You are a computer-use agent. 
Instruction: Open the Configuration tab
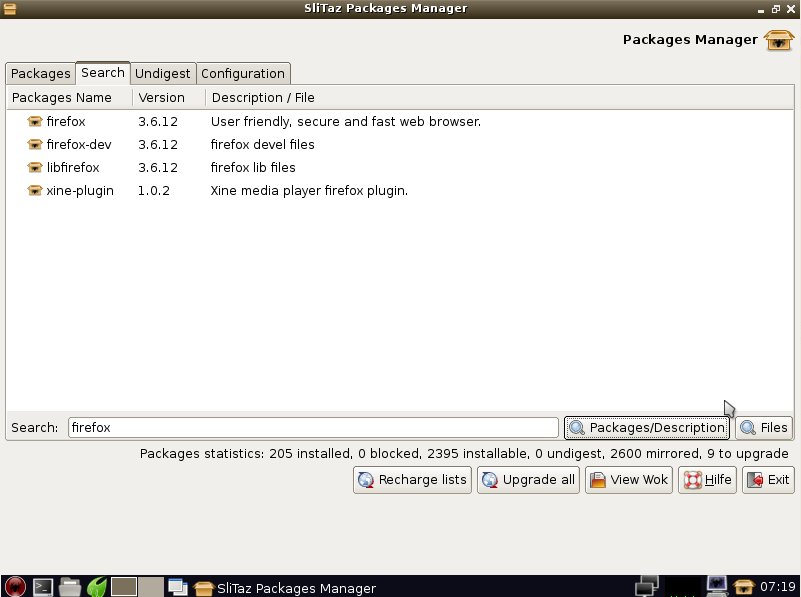click(243, 74)
